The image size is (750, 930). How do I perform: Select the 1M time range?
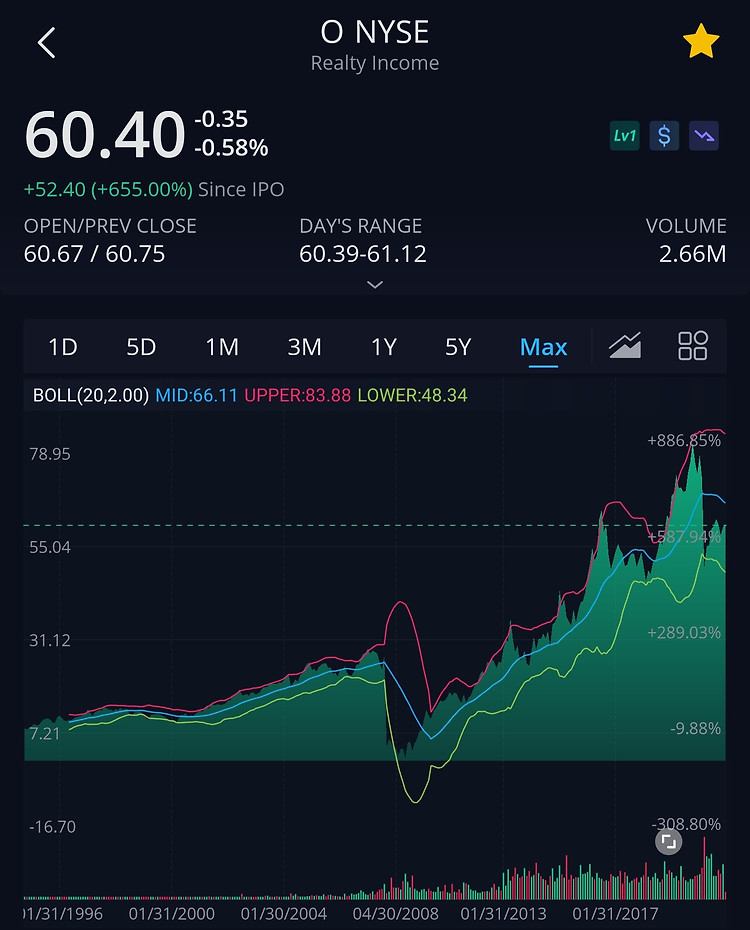pyautogui.click(x=222, y=347)
